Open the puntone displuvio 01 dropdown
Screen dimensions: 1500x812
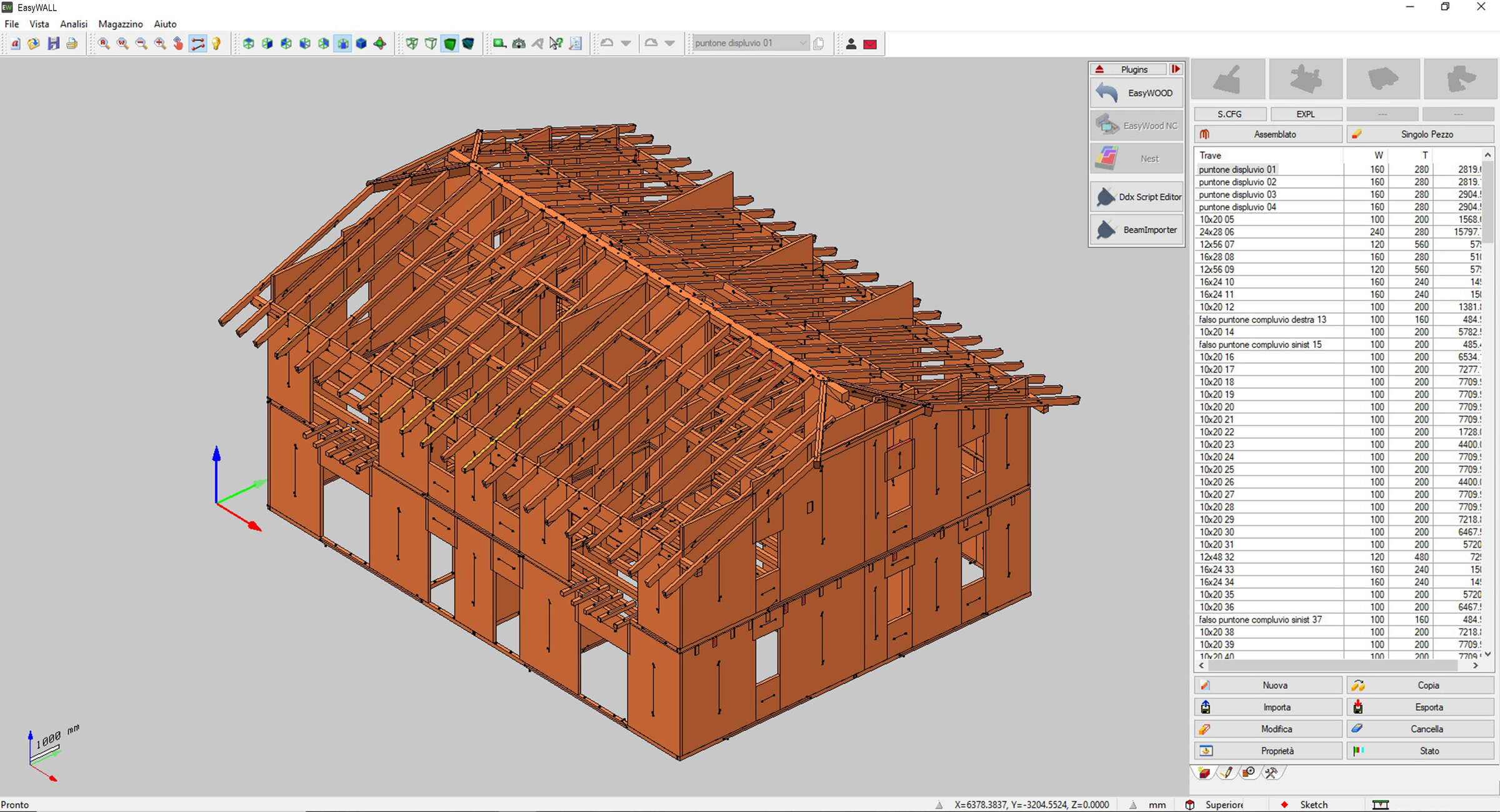(802, 43)
